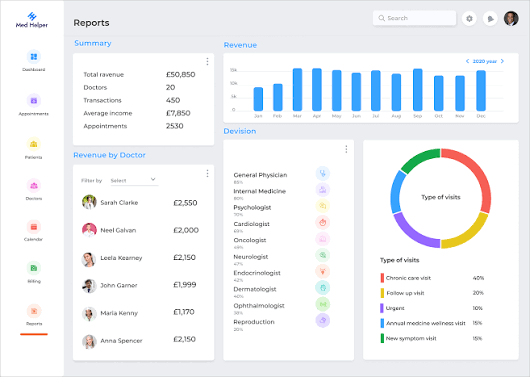Click the Jan revenue bar
The width and height of the screenshot is (530, 377).
pos(258,99)
